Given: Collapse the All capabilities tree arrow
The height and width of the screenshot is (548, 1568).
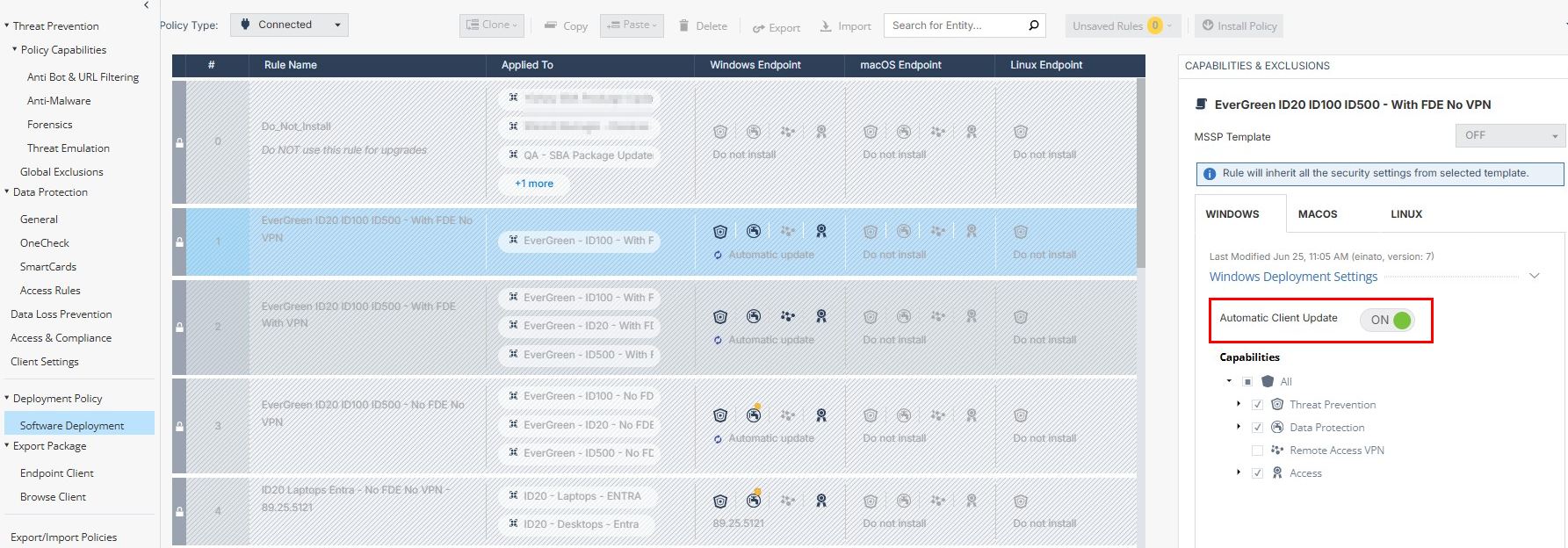Looking at the screenshot, I should pos(1229,381).
